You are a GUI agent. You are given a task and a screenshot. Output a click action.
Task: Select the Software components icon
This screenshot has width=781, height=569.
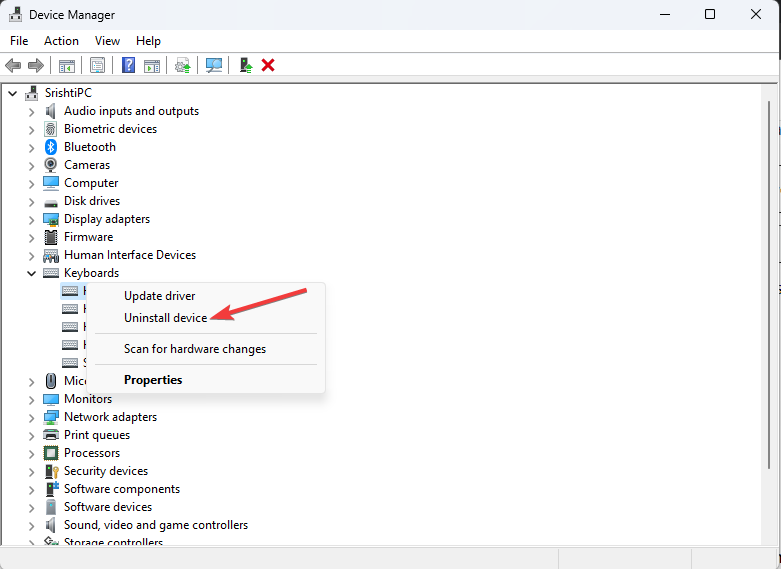[51, 489]
